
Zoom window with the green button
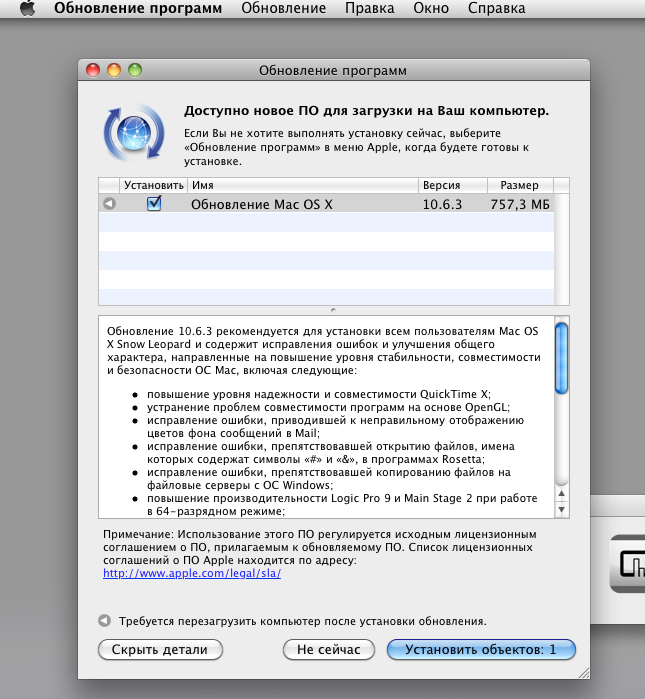point(135,70)
